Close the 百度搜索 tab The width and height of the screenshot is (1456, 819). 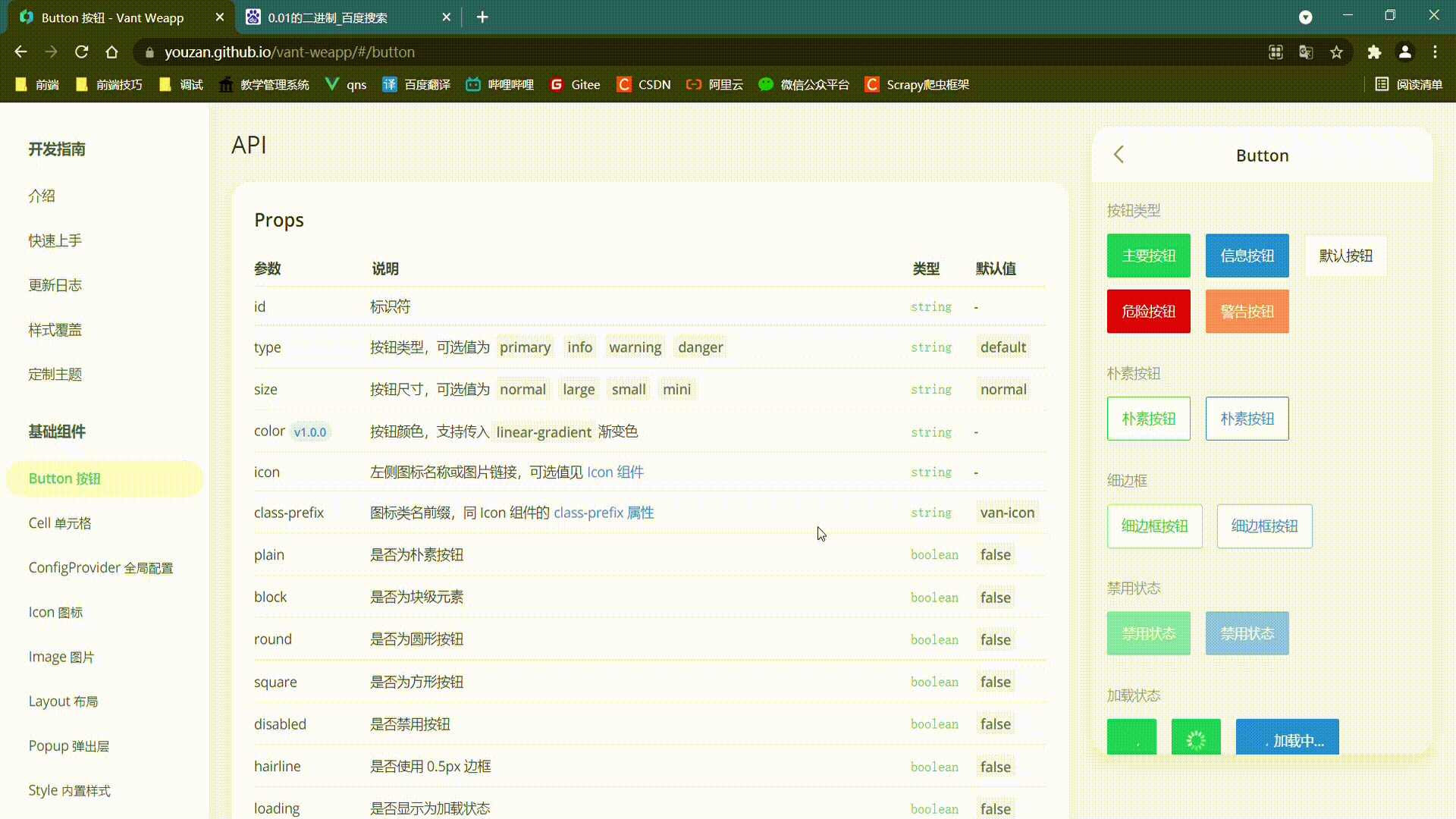pos(446,17)
